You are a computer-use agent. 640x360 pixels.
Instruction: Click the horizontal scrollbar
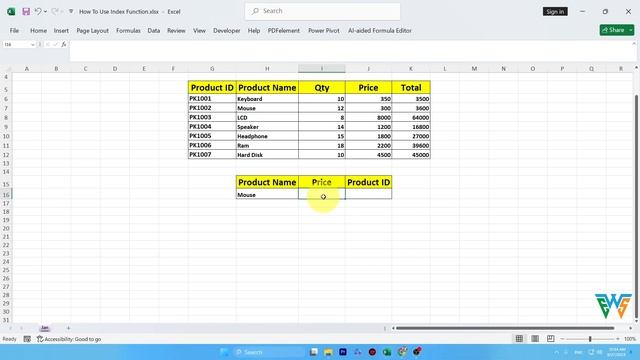click(x=505, y=328)
